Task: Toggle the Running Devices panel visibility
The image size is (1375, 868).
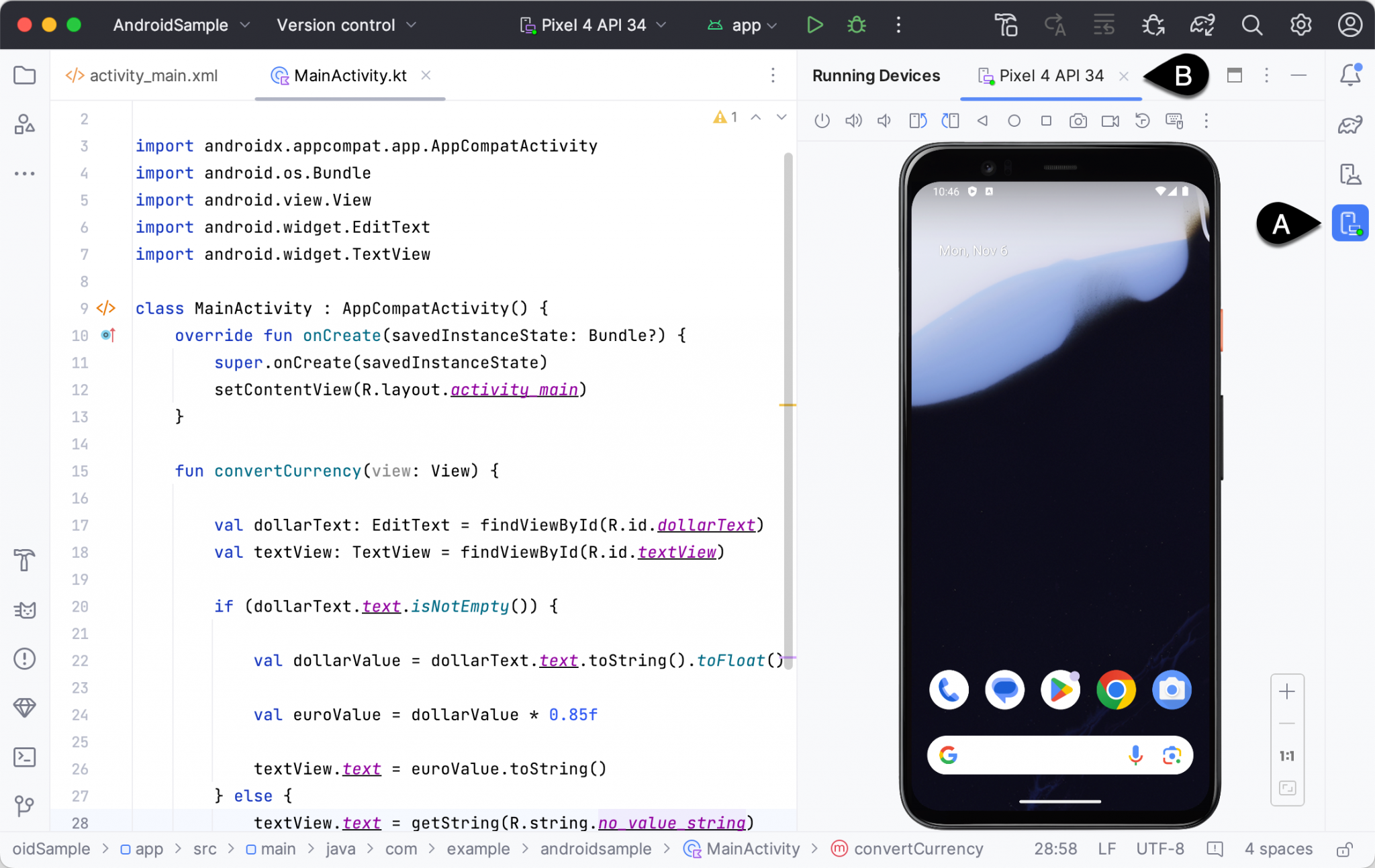Action: coord(1349,223)
